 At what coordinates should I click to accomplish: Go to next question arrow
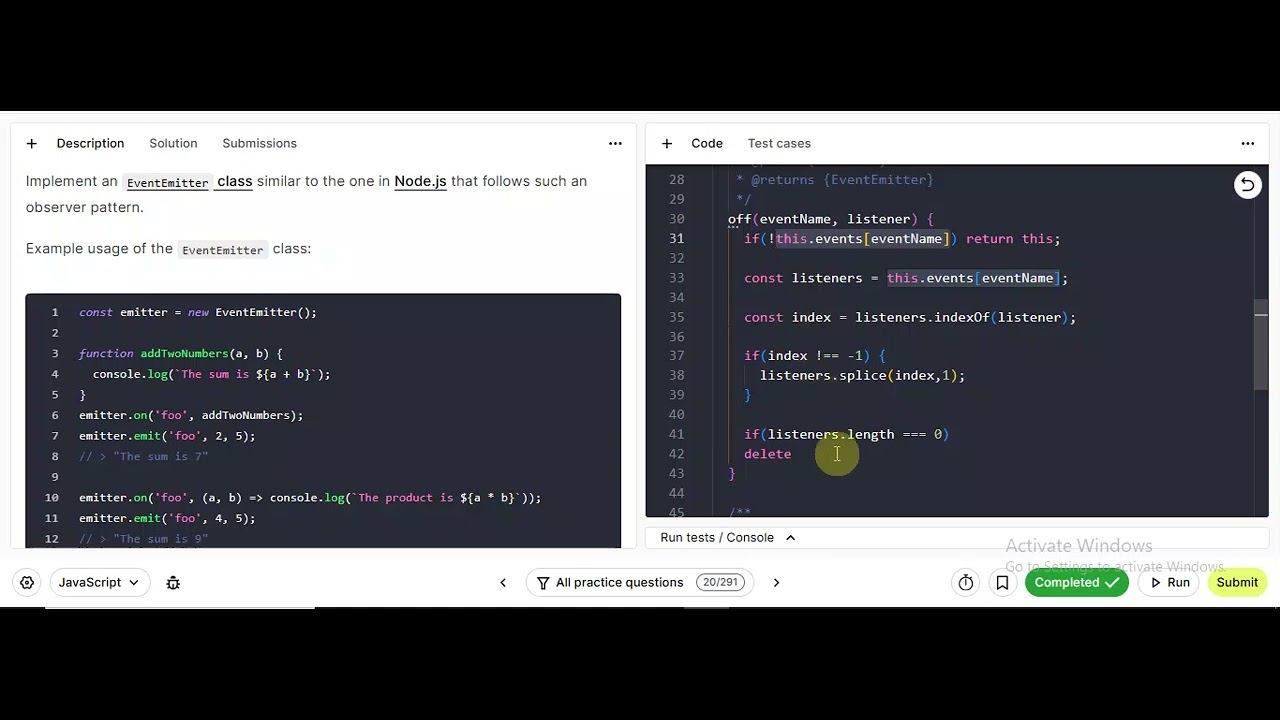(776, 582)
